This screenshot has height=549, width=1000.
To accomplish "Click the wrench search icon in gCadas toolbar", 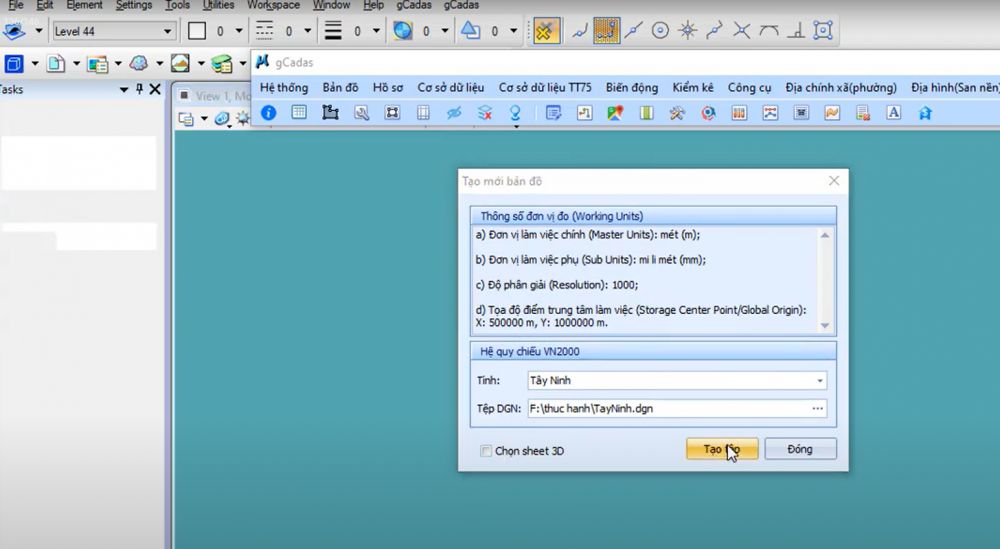I will tap(362, 113).
